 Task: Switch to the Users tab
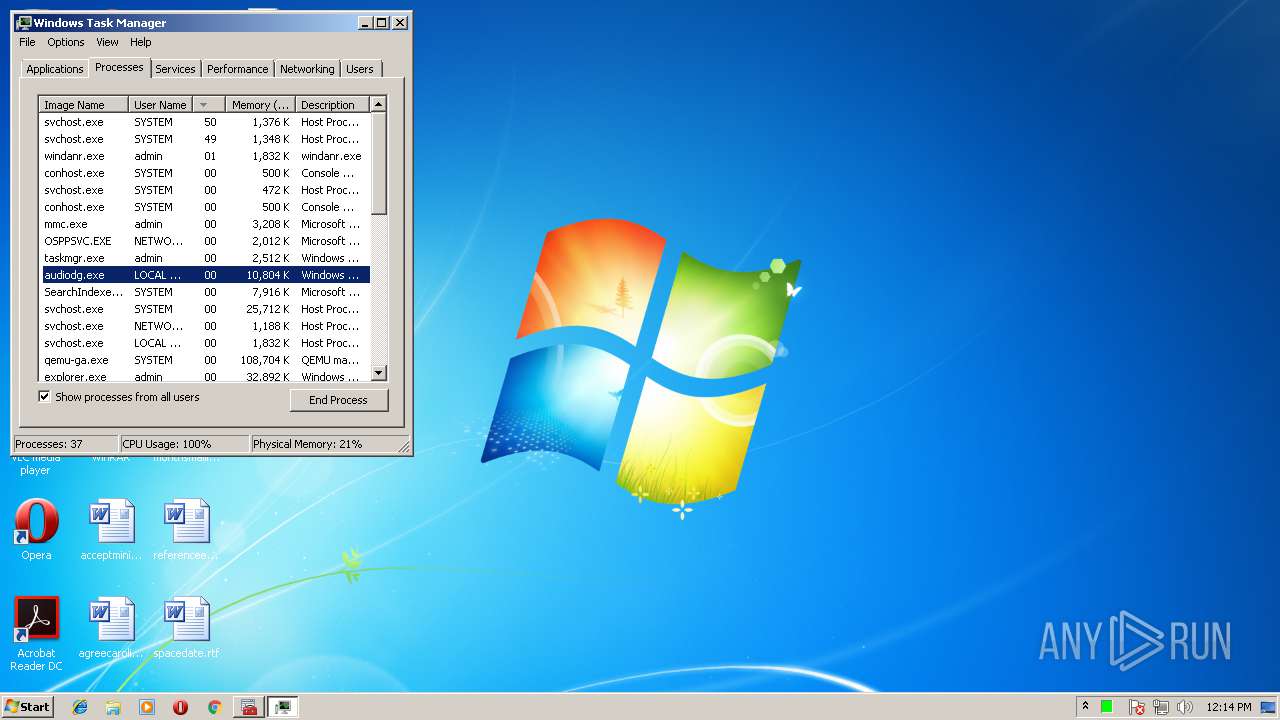tap(360, 69)
